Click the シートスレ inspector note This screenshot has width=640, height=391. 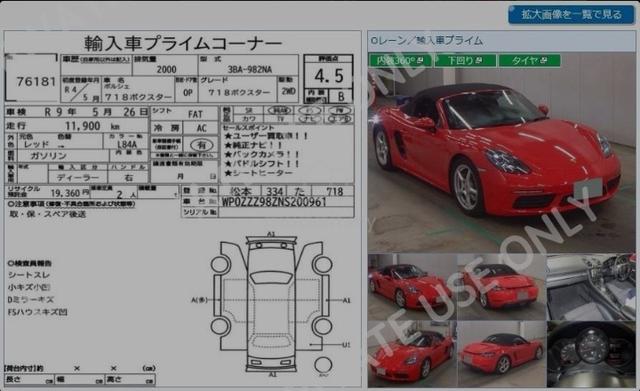[29, 275]
